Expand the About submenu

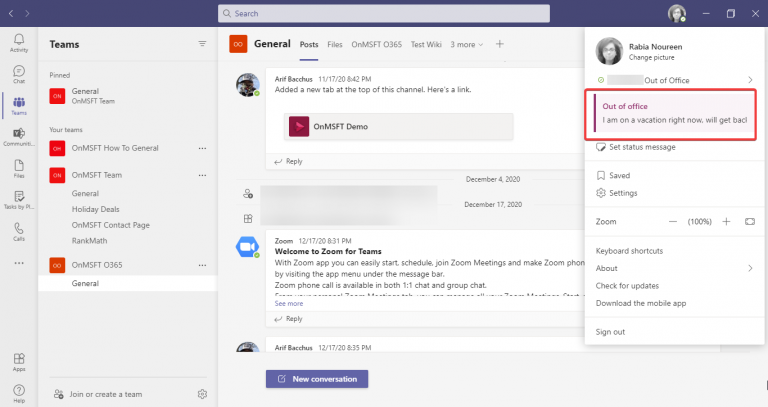coord(750,268)
